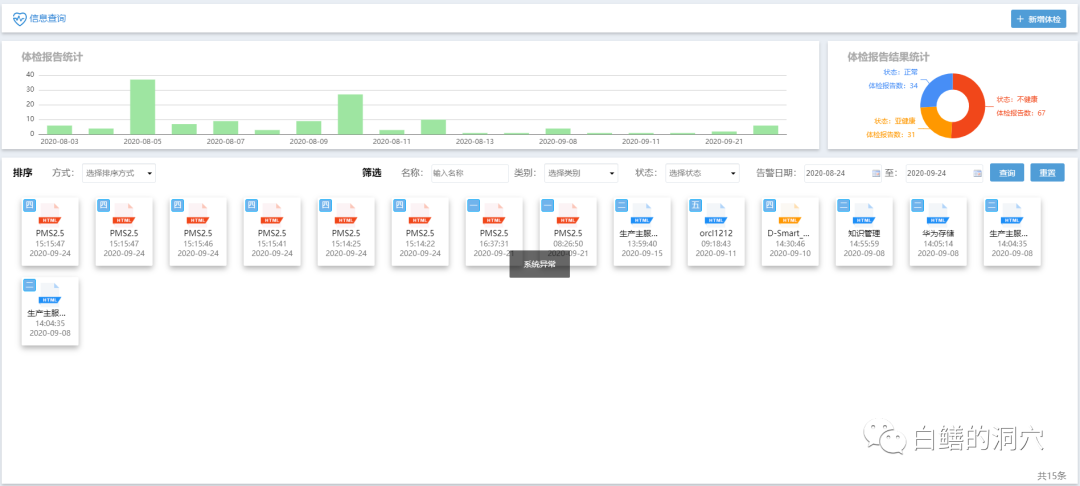The image size is (1080, 486).
Task: Click the 体检报告数：31 label
Action: point(891,134)
